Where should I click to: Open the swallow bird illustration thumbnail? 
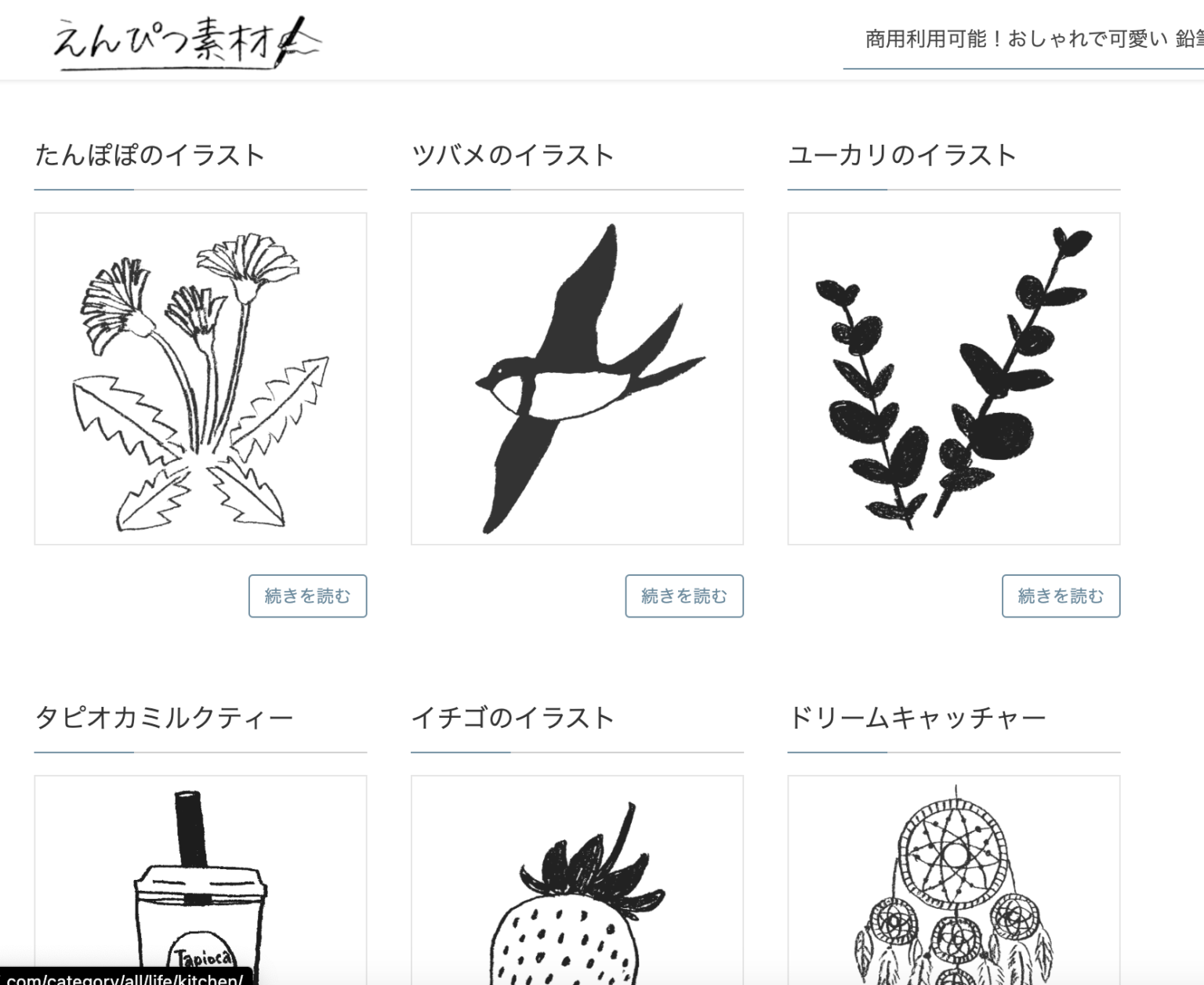(x=577, y=378)
